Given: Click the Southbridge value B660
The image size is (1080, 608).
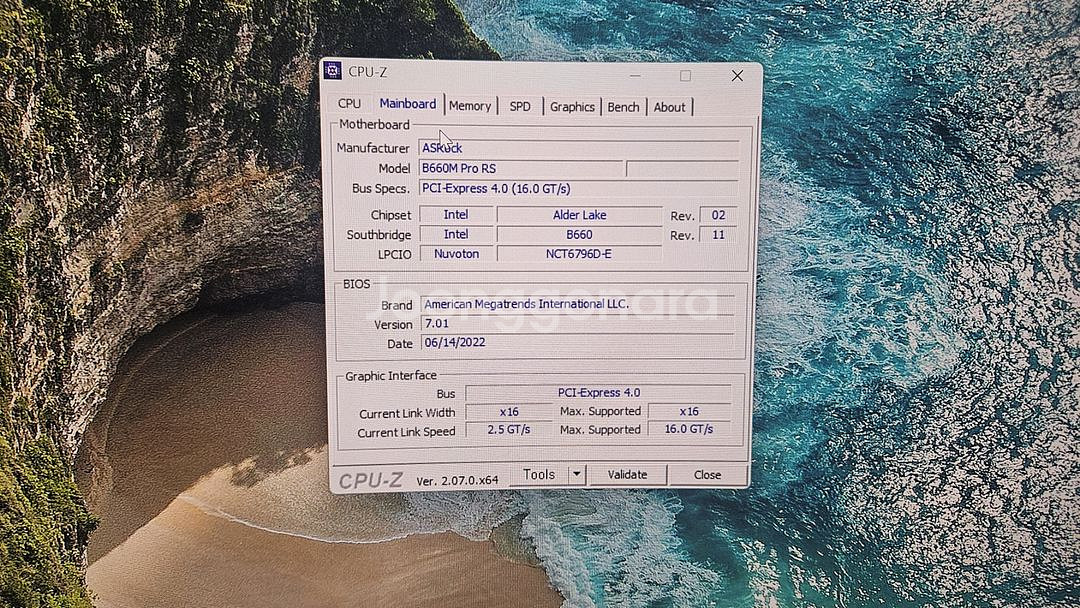Looking at the screenshot, I should (x=579, y=235).
